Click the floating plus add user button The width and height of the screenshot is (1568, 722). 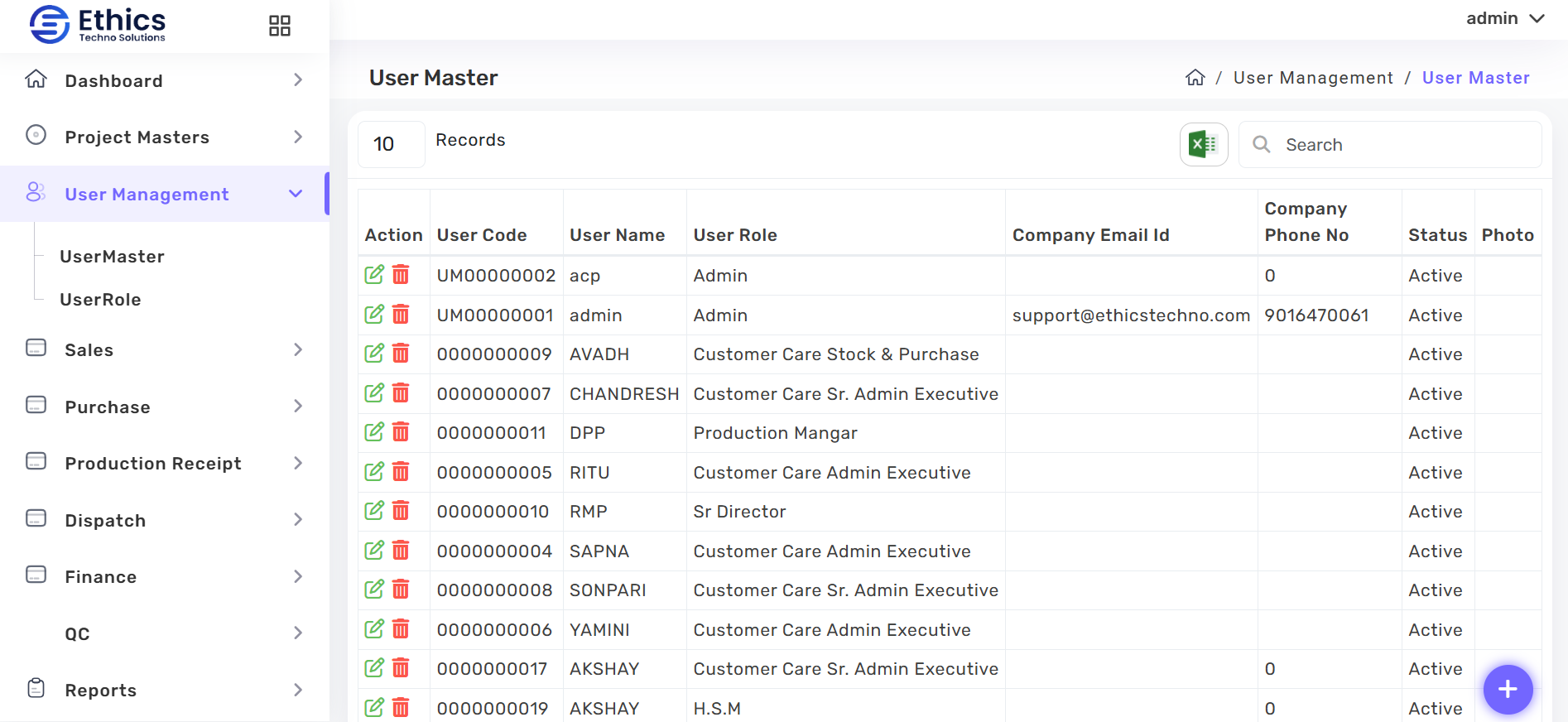(1508, 689)
